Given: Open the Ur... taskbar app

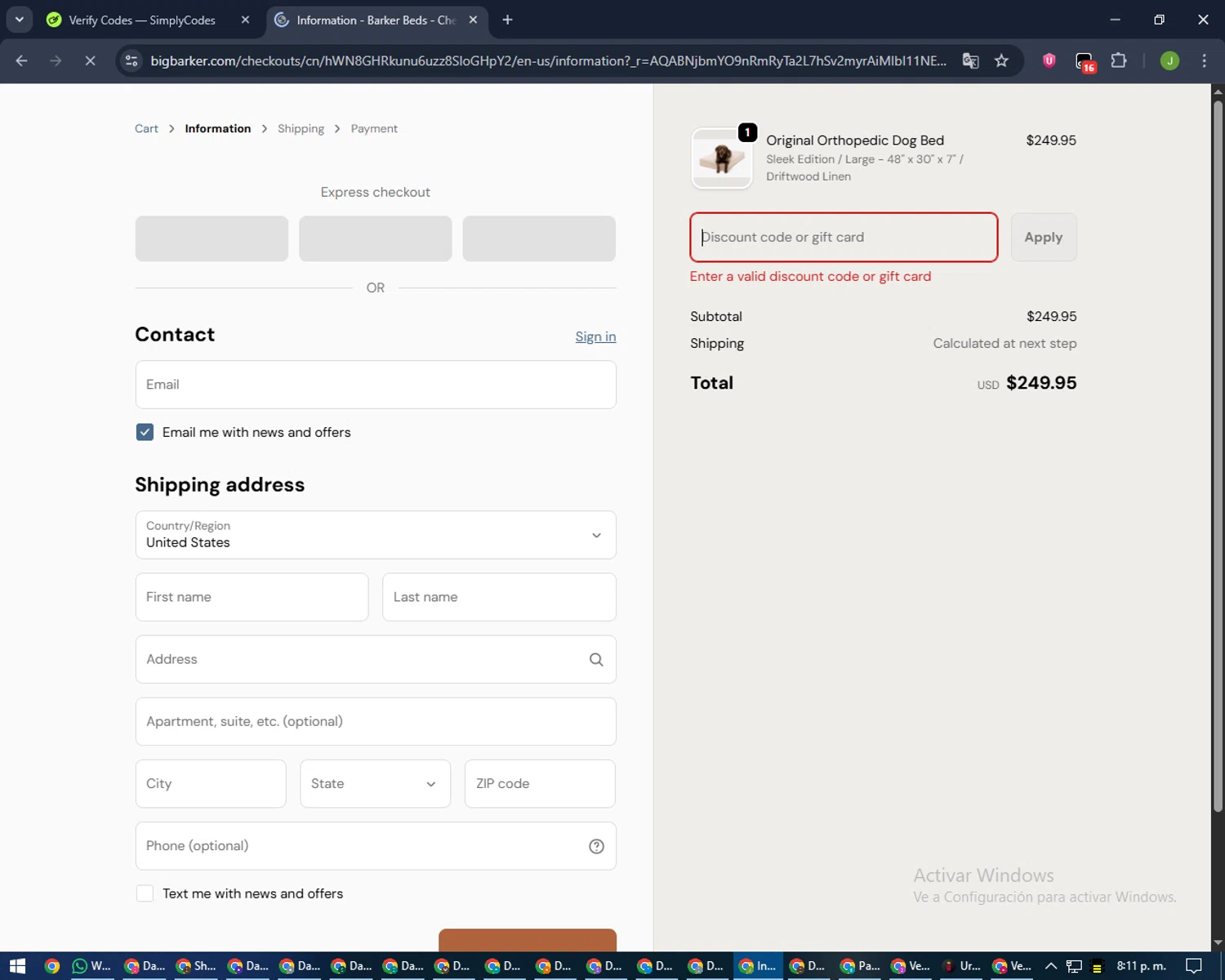Looking at the screenshot, I should [960, 966].
